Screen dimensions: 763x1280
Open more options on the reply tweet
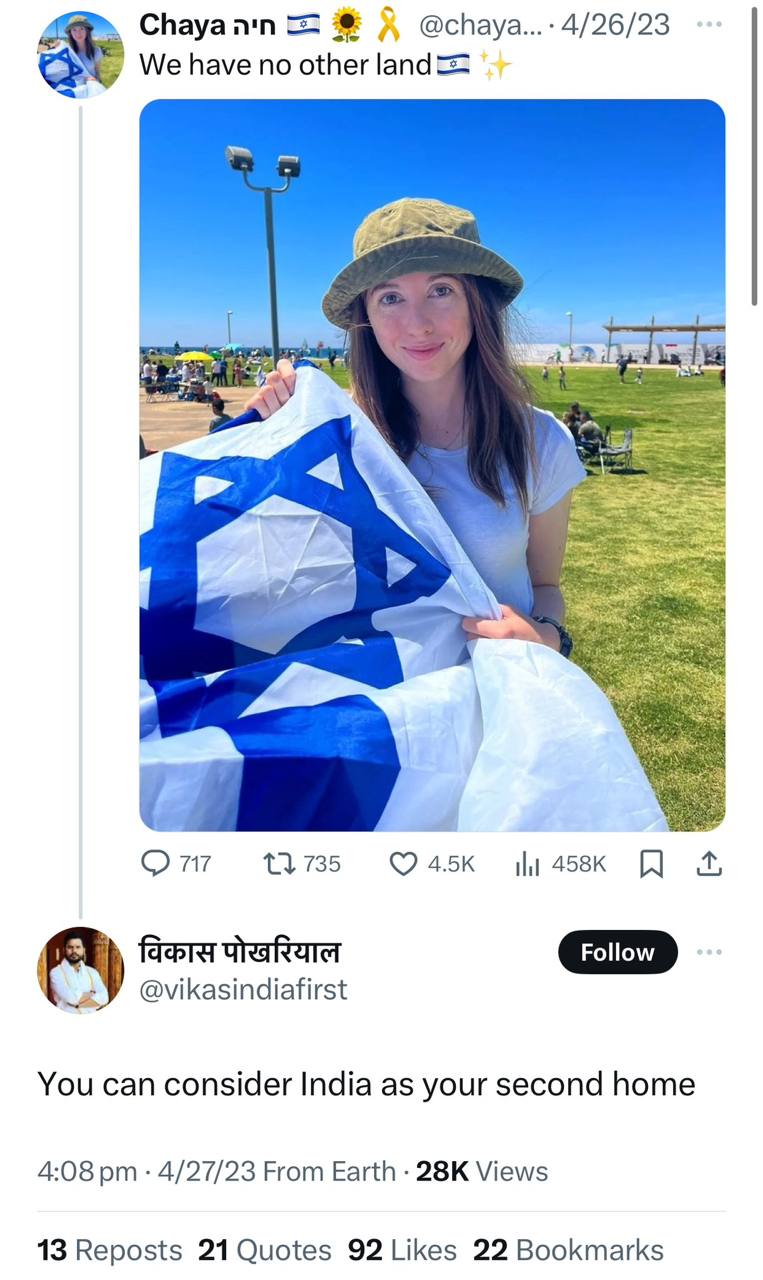coord(708,952)
